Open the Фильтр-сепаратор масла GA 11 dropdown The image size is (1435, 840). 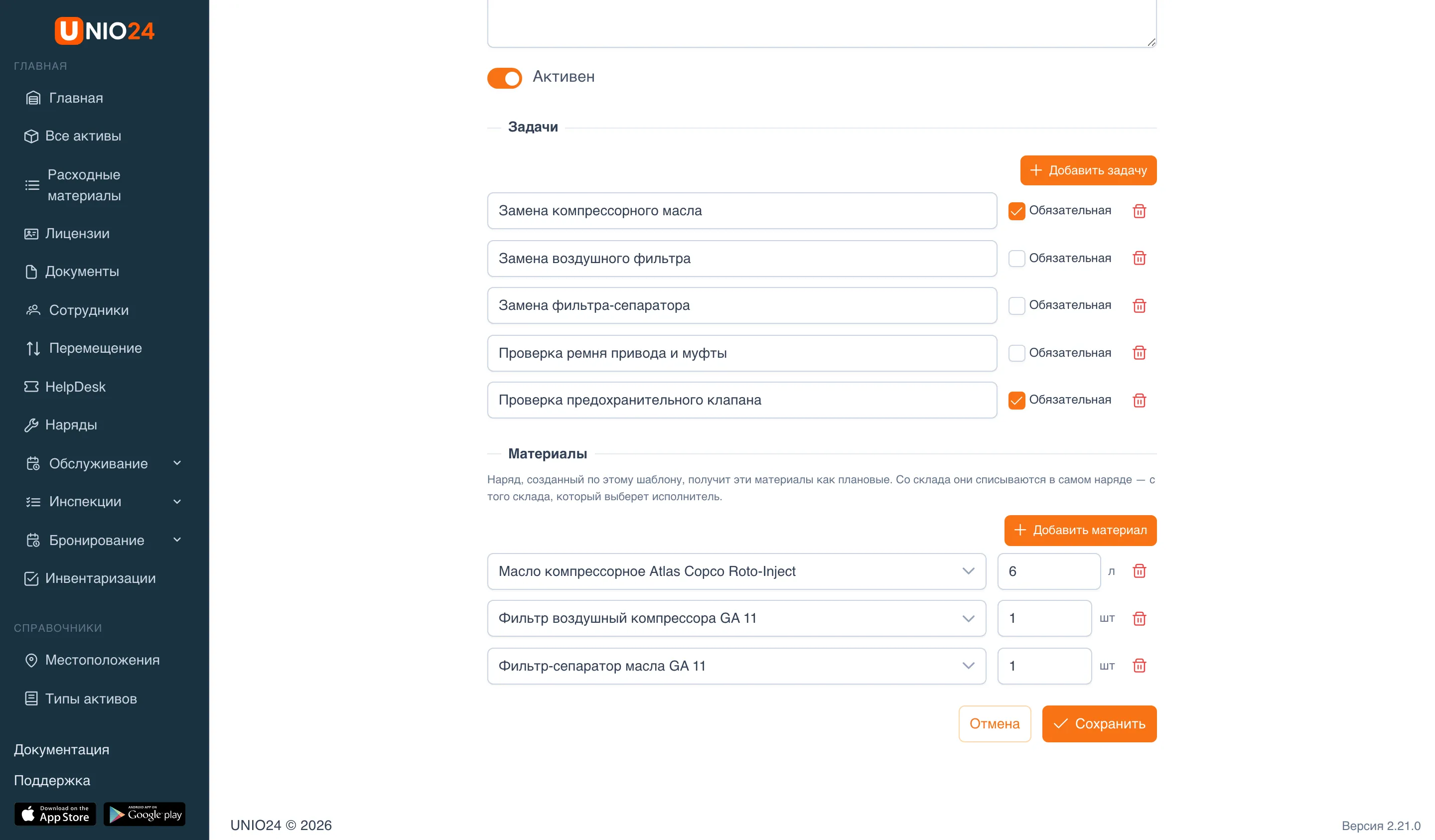pos(736,666)
